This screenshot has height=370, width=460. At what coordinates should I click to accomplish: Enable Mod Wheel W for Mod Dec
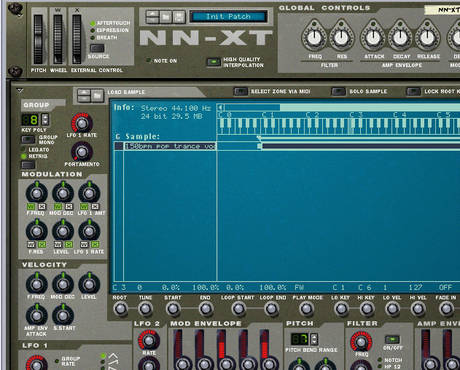click(58, 206)
